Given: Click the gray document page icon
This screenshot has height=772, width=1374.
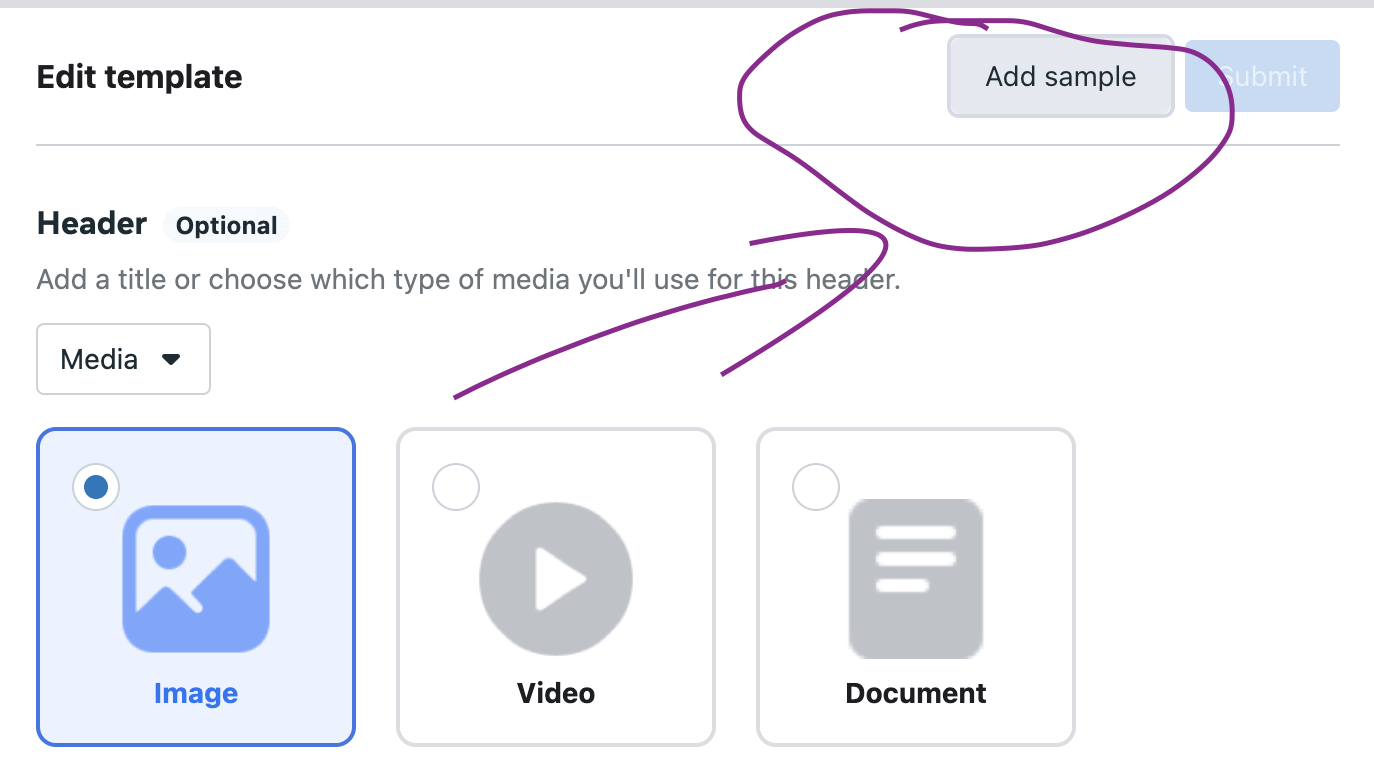Looking at the screenshot, I should click(x=916, y=579).
